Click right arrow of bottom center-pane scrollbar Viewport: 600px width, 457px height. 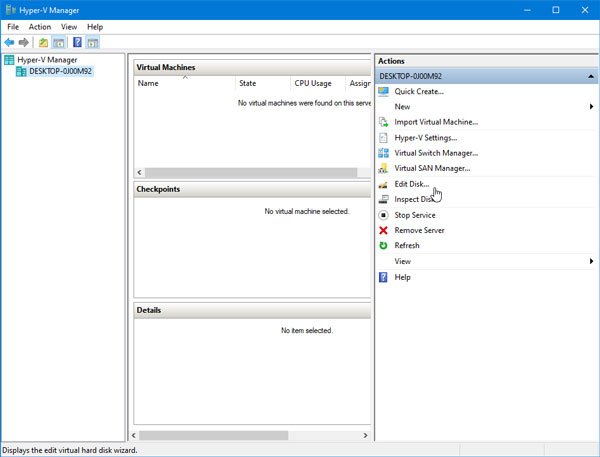coord(365,436)
